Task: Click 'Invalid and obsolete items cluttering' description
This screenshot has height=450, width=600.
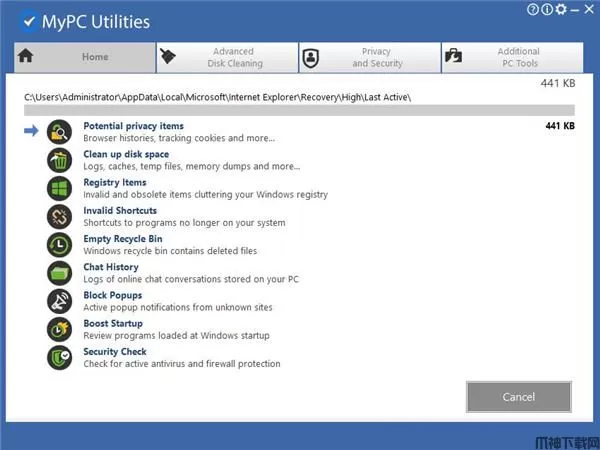Action: pyautogui.click(x=205, y=195)
